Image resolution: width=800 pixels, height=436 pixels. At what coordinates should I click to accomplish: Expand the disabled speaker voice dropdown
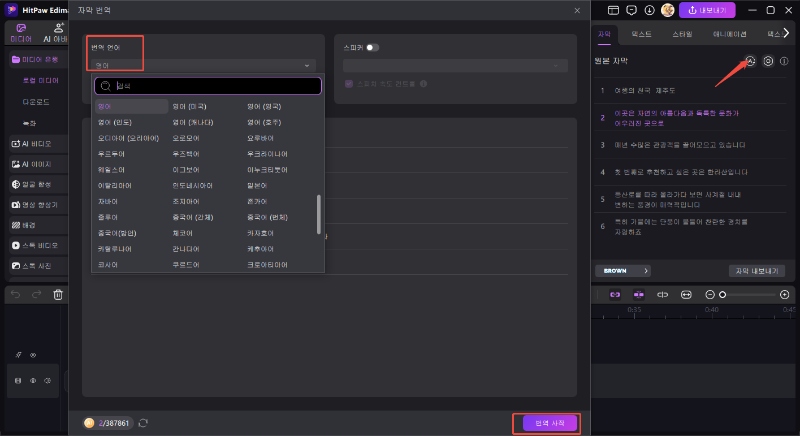(x=455, y=66)
